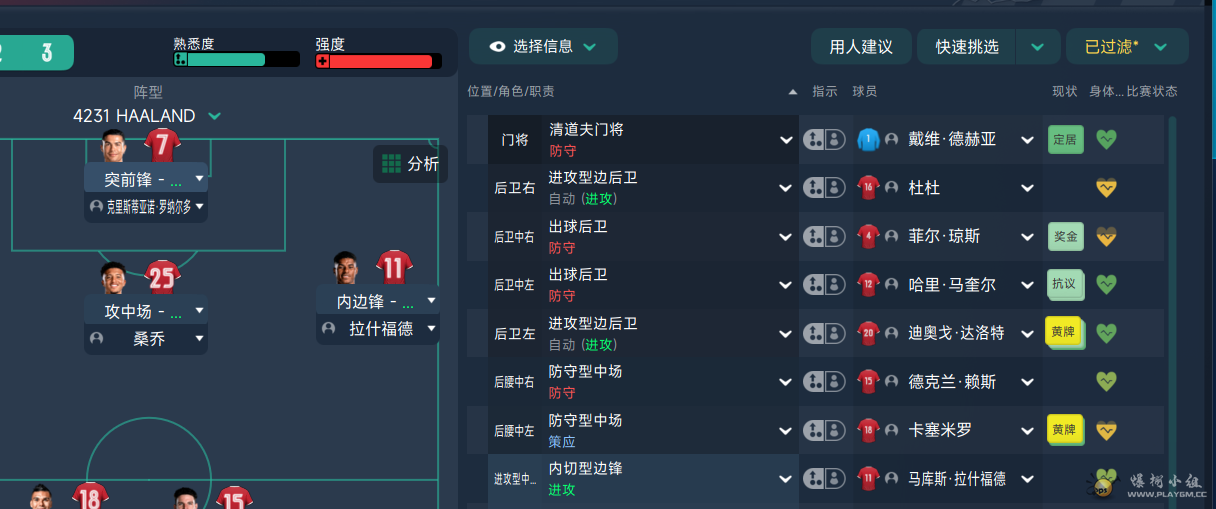Click the green heart condition for 哈里·马奎尔
This screenshot has height=509, width=1216.
pyautogui.click(x=1106, y=284)
